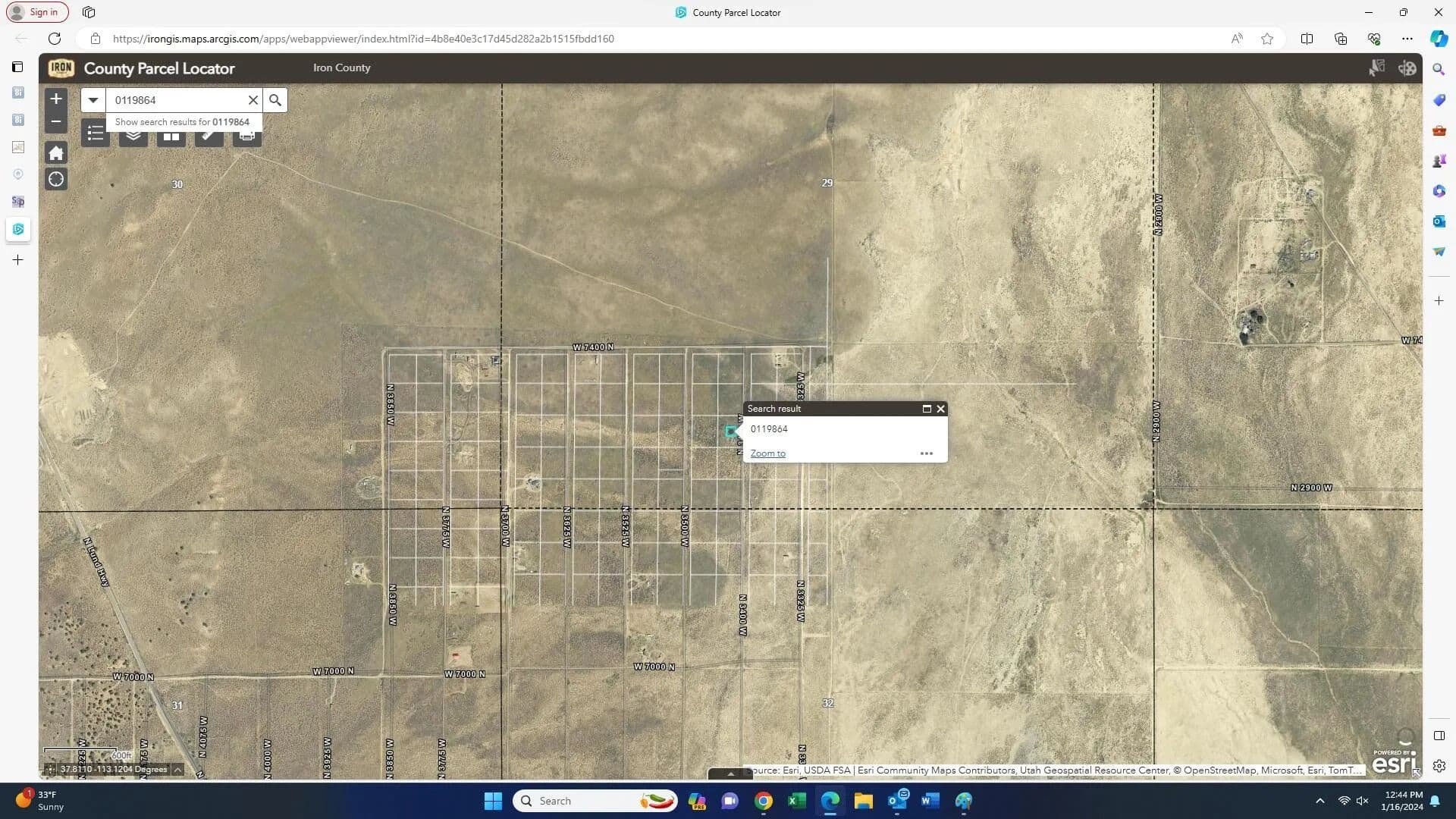
Task: Click the My Location target icon
Action: tap(56, 180)
